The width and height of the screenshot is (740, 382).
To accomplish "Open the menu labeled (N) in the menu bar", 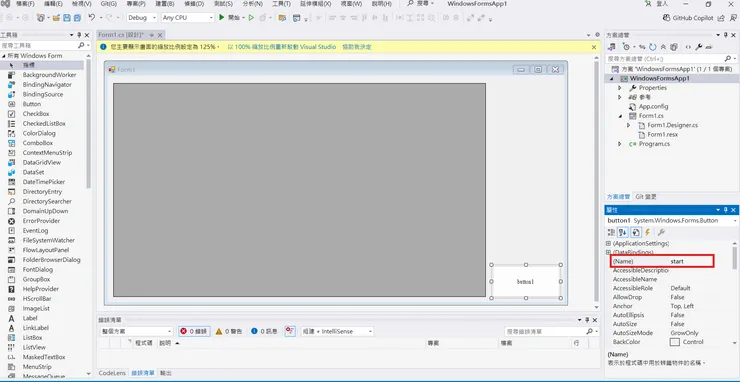I will pyautogui.click(x=253, y=4).
